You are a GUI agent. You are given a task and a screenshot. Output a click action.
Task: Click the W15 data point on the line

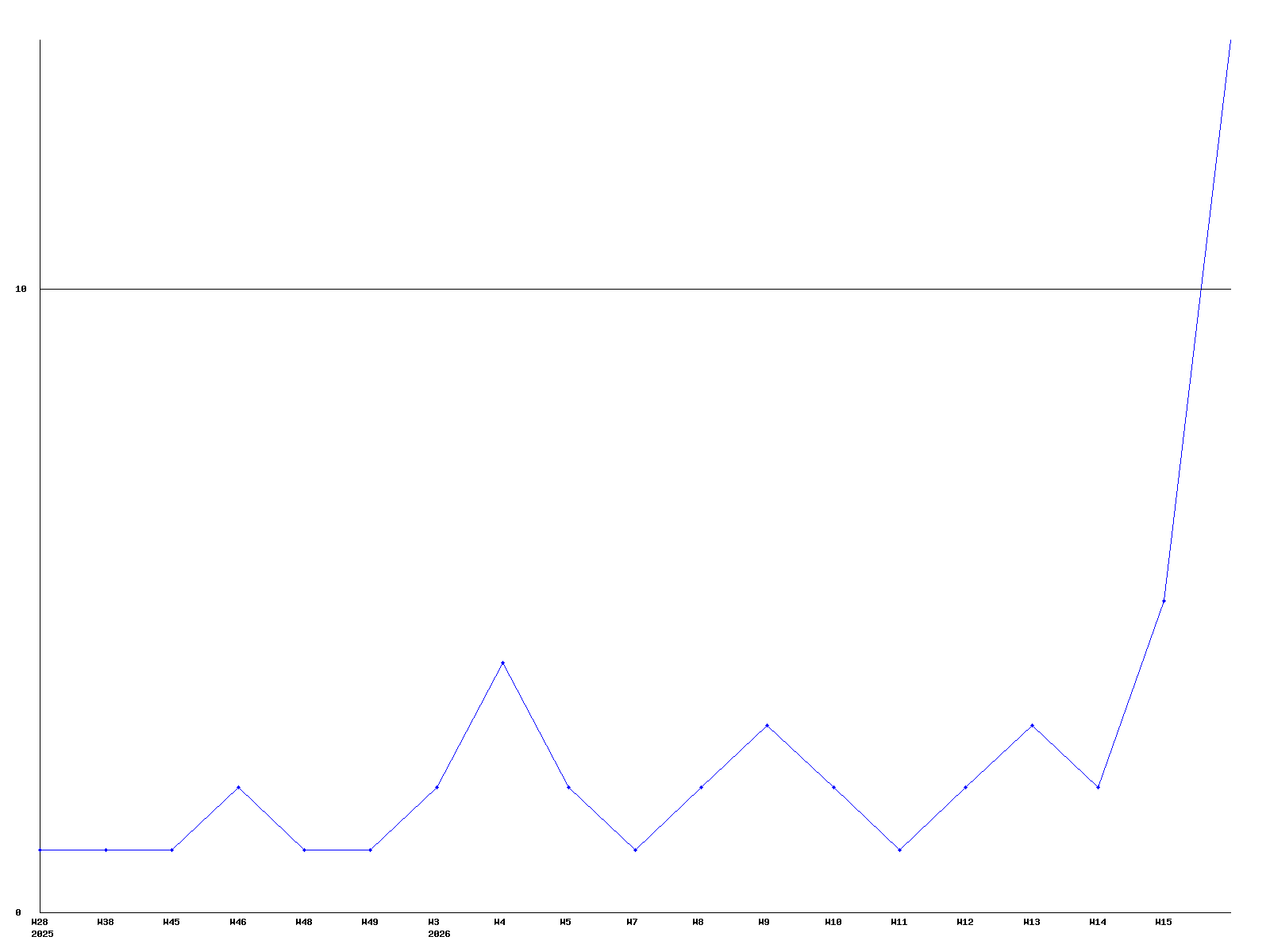[1164, 601]
